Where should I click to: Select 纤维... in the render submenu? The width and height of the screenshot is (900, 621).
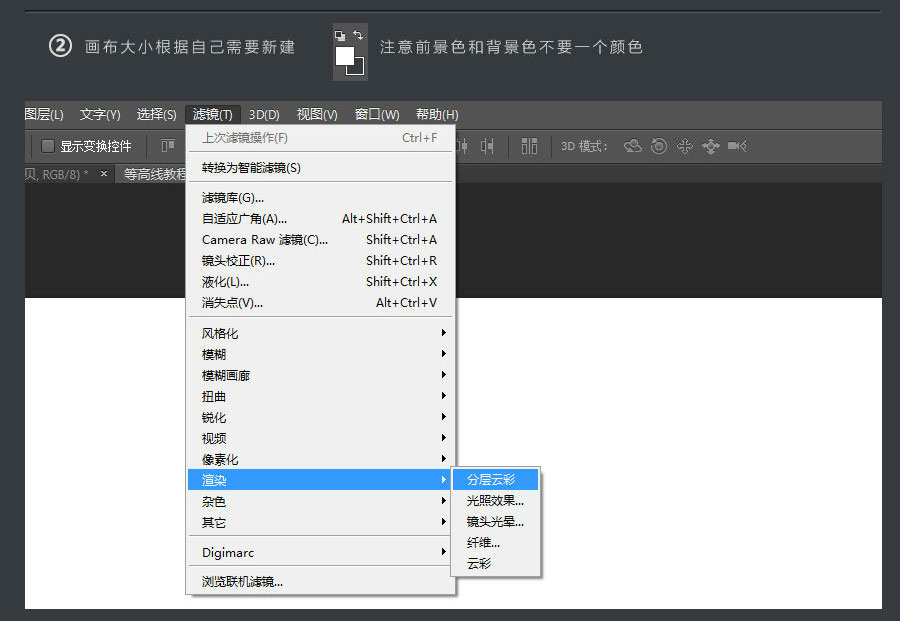tap(495, 542)
